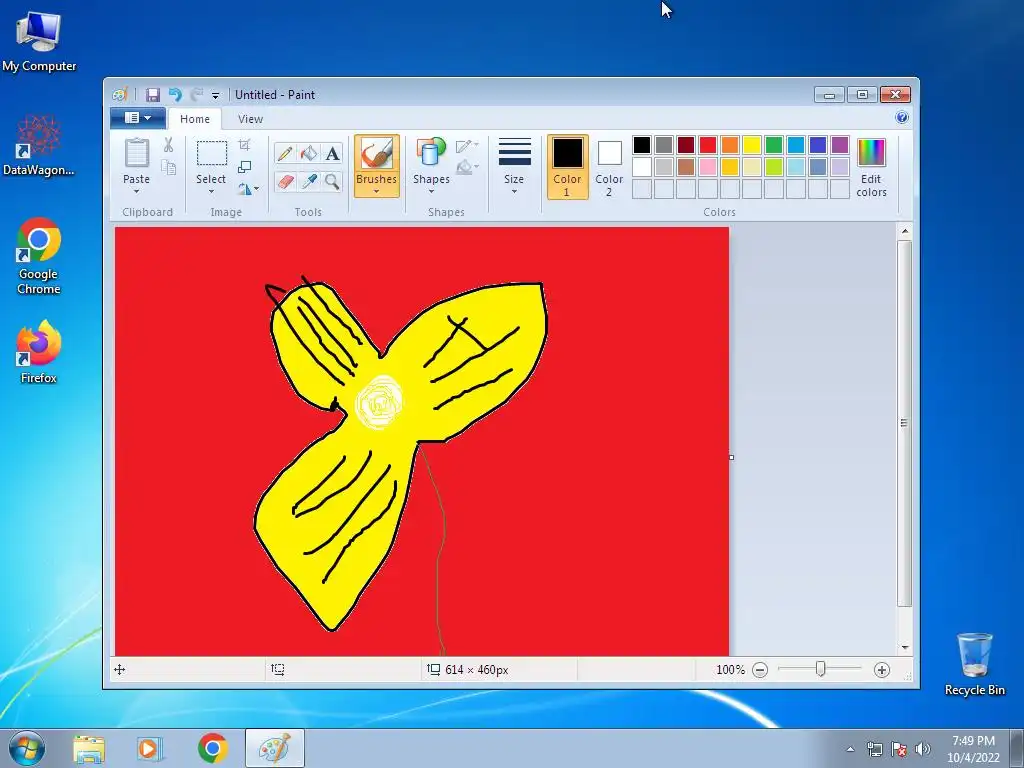The height and width of the screenshot is (768, 1024).
Task: Pick the yellow color swatch
Action: pos(752,144)
